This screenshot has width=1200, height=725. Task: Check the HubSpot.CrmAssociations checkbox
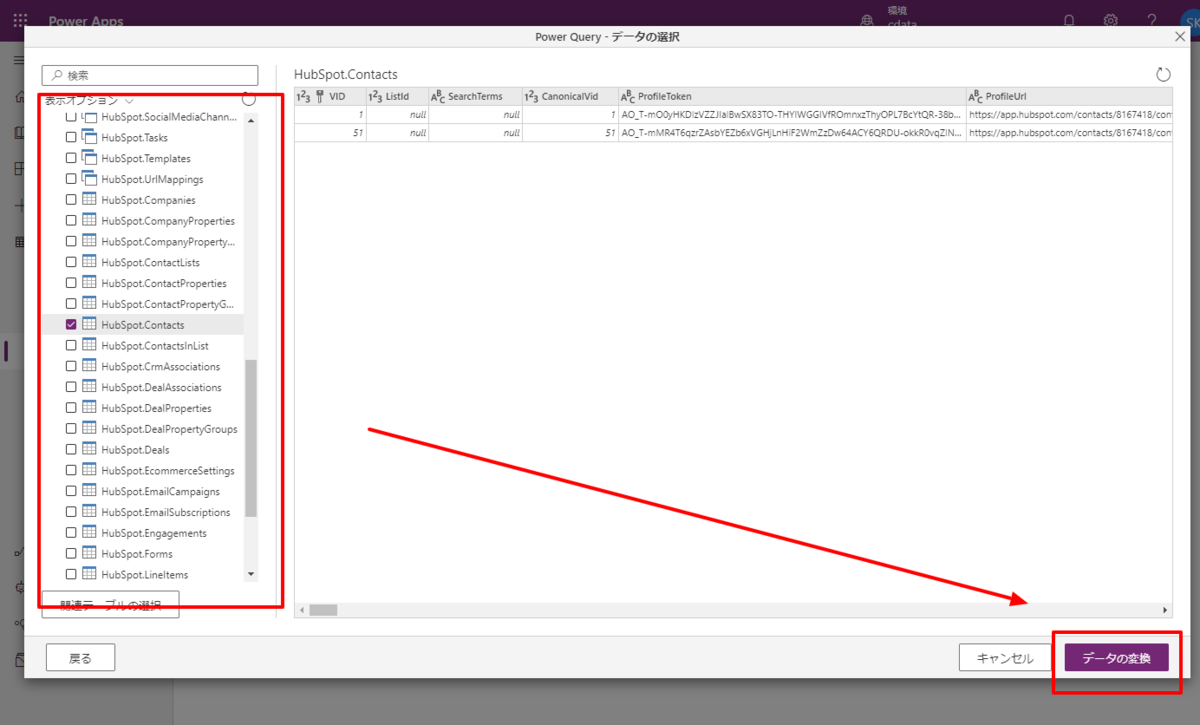pos(71,367)
